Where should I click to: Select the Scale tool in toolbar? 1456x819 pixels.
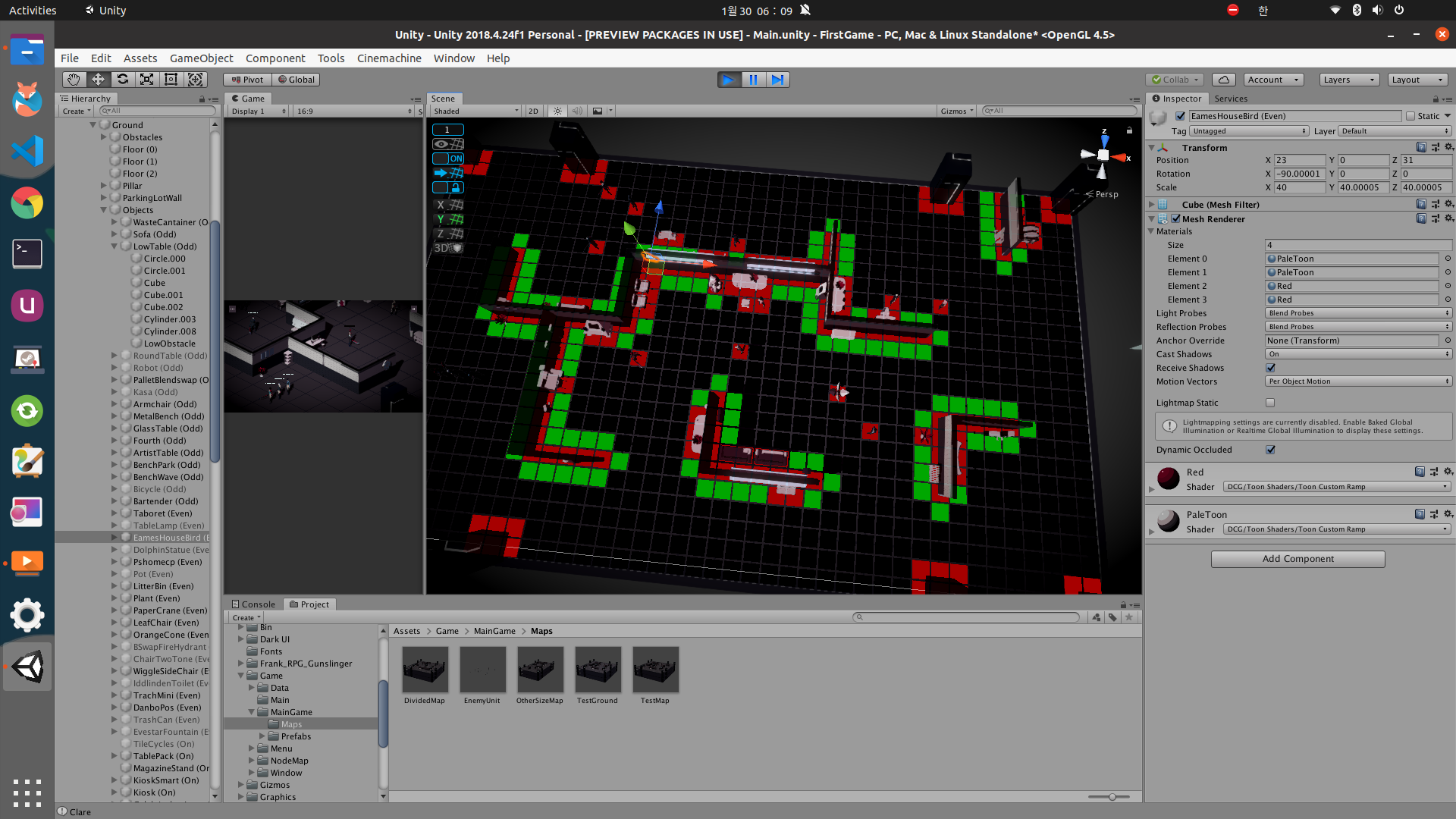click(x=146, y=80)
